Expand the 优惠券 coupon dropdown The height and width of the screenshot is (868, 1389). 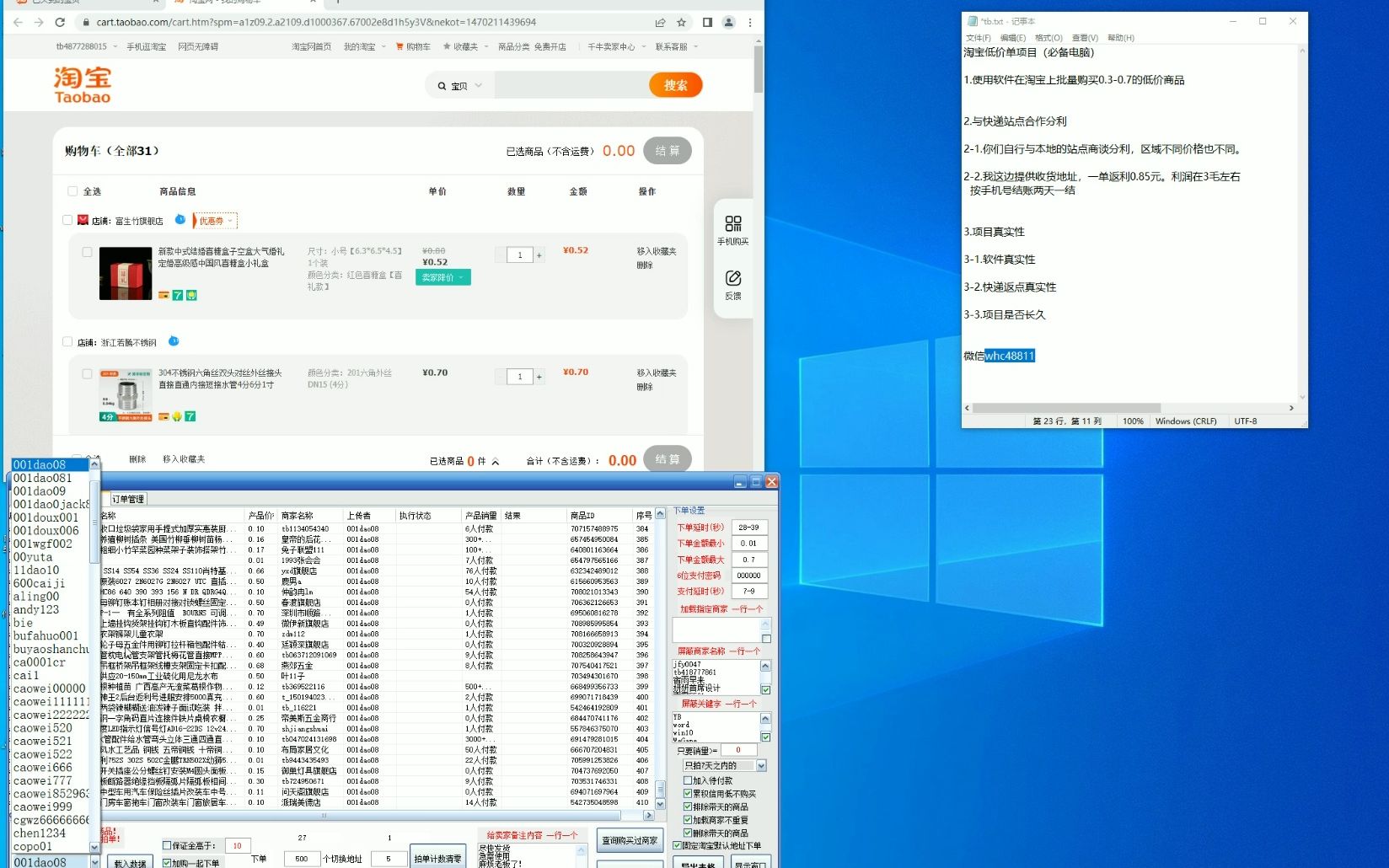tap(215, 221)
